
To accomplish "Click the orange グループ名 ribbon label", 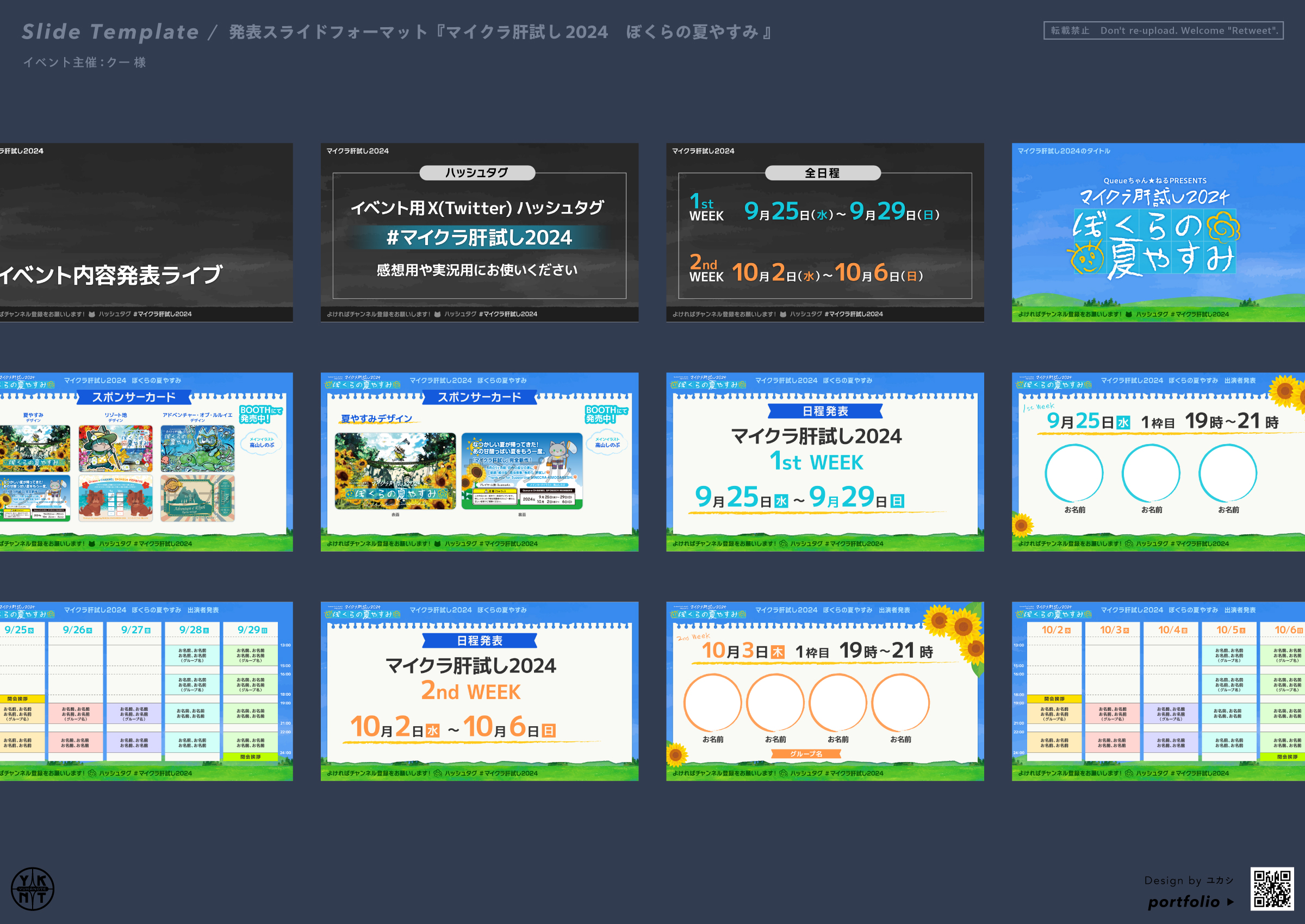I will (x=805, y=754).
